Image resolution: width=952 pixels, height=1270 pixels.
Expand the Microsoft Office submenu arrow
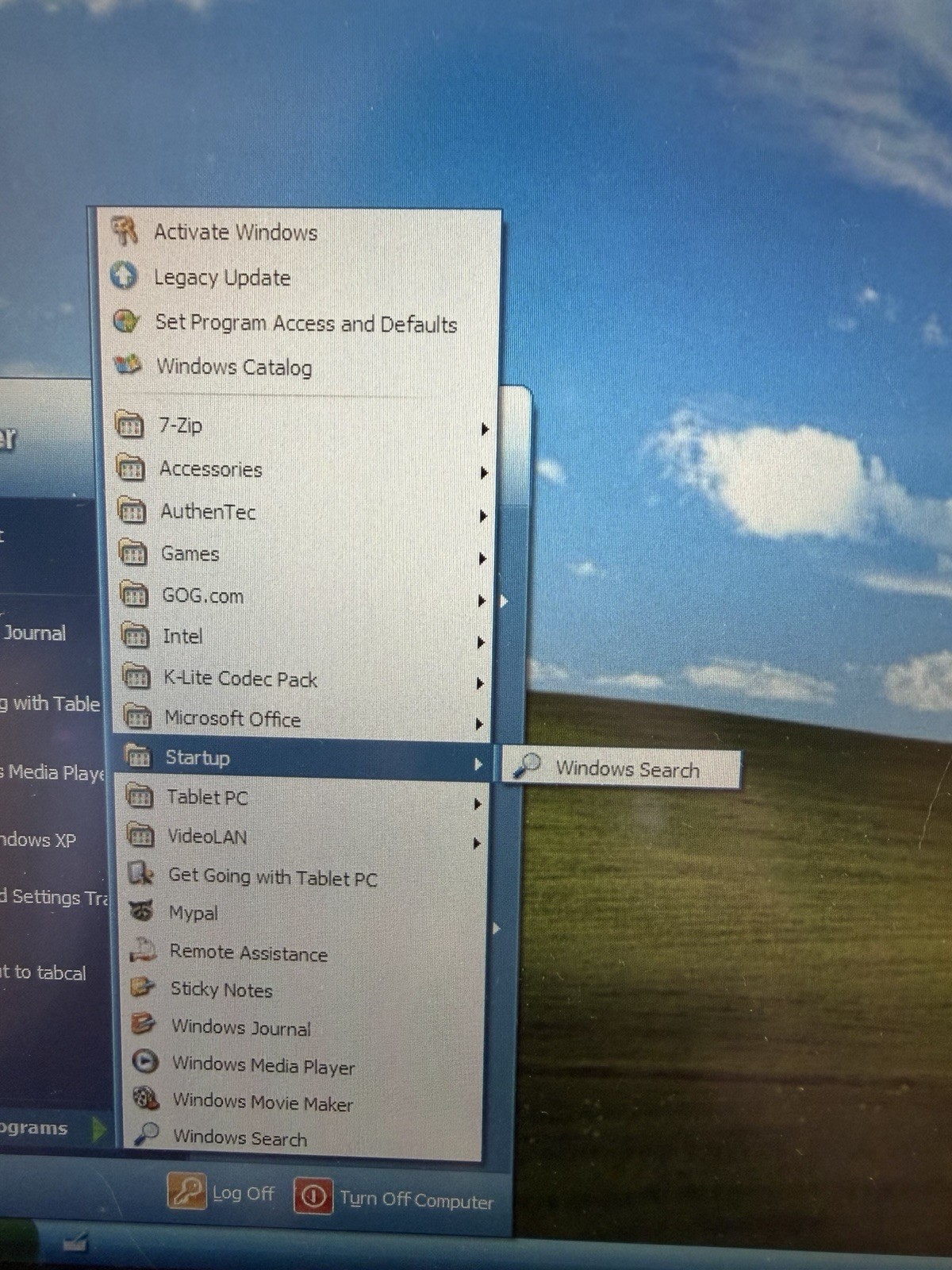coord(479,724)
